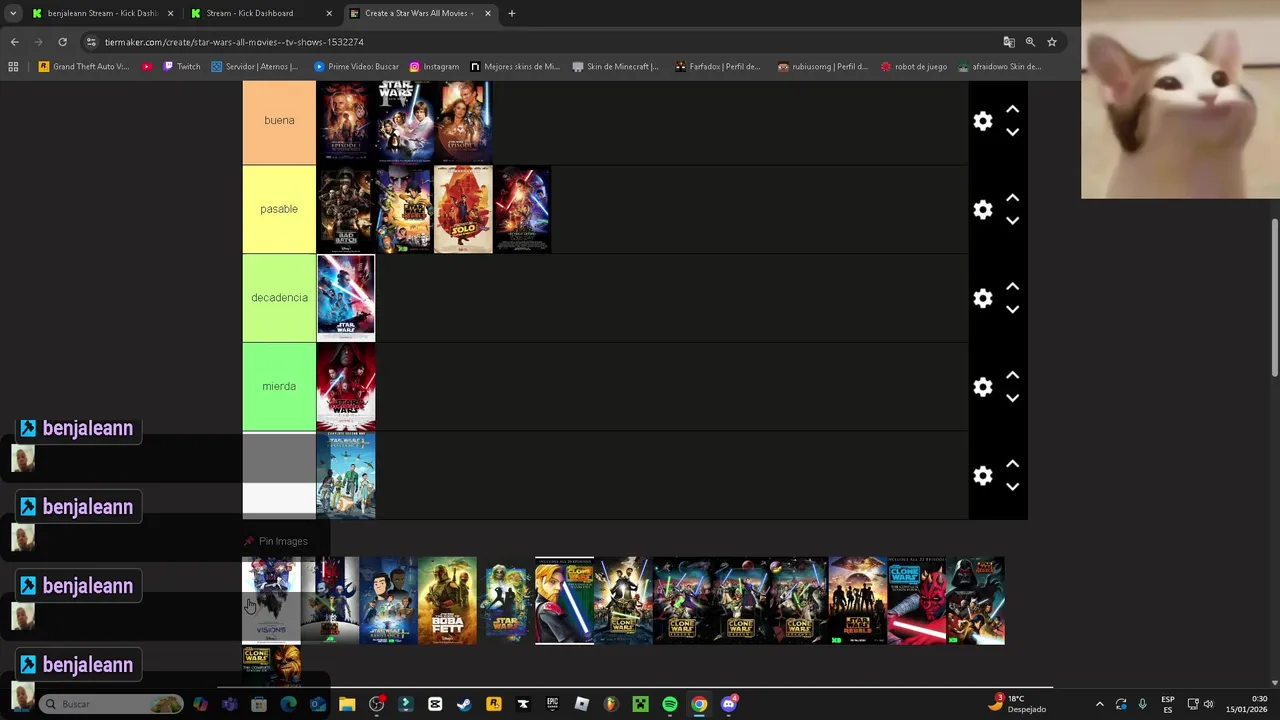Image resolution: width=1280 pixels, height=720 pixels.
Task: Move the decadencia tier down with its arrow
Action: point(1012,310)
